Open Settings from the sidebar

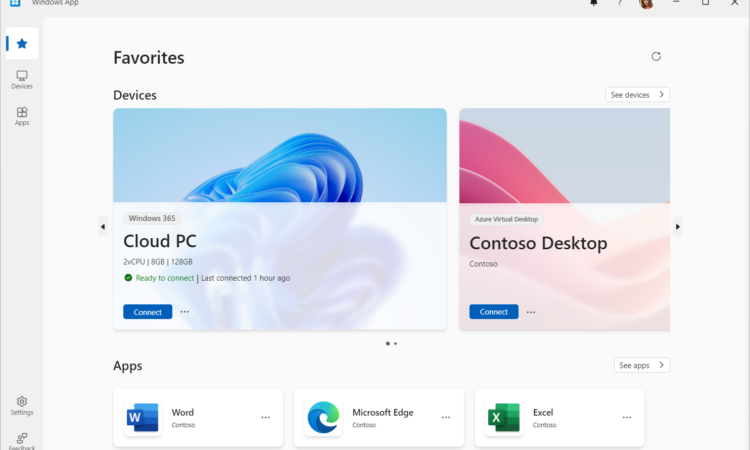[22, 406]
